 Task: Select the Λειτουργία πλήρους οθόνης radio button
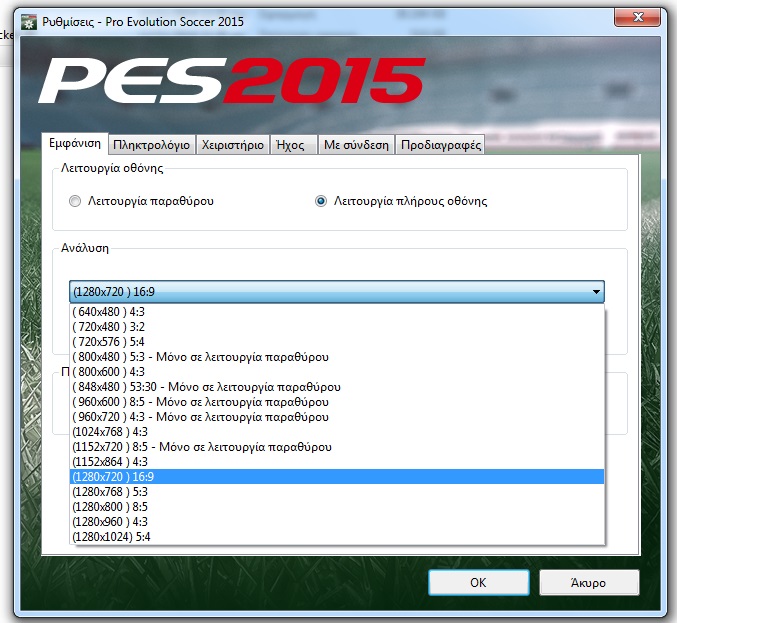coord(321,201)
